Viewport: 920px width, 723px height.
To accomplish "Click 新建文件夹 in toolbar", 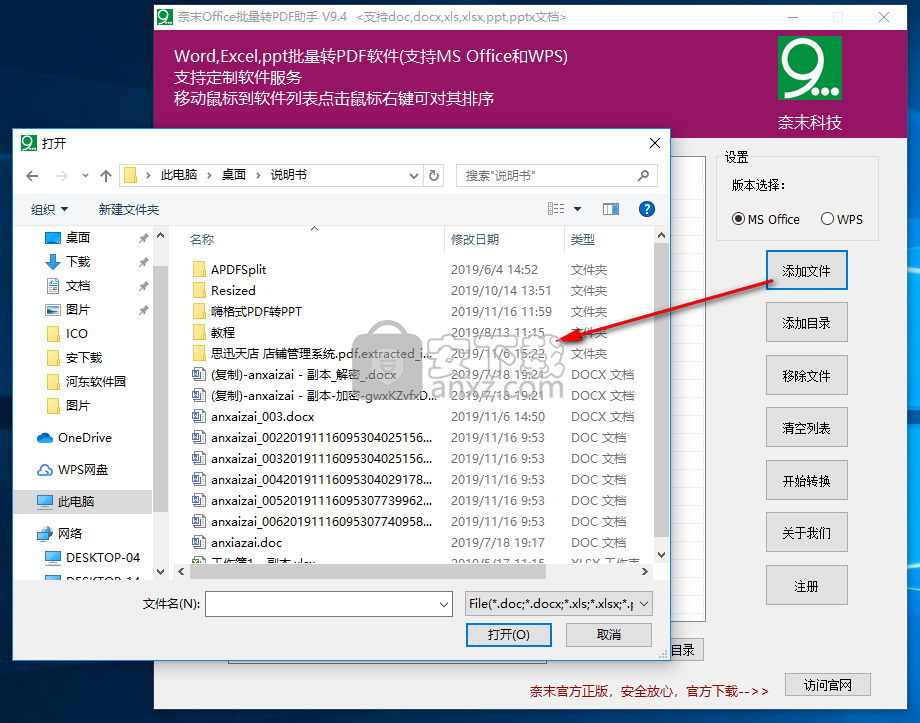I will [128, 210].
